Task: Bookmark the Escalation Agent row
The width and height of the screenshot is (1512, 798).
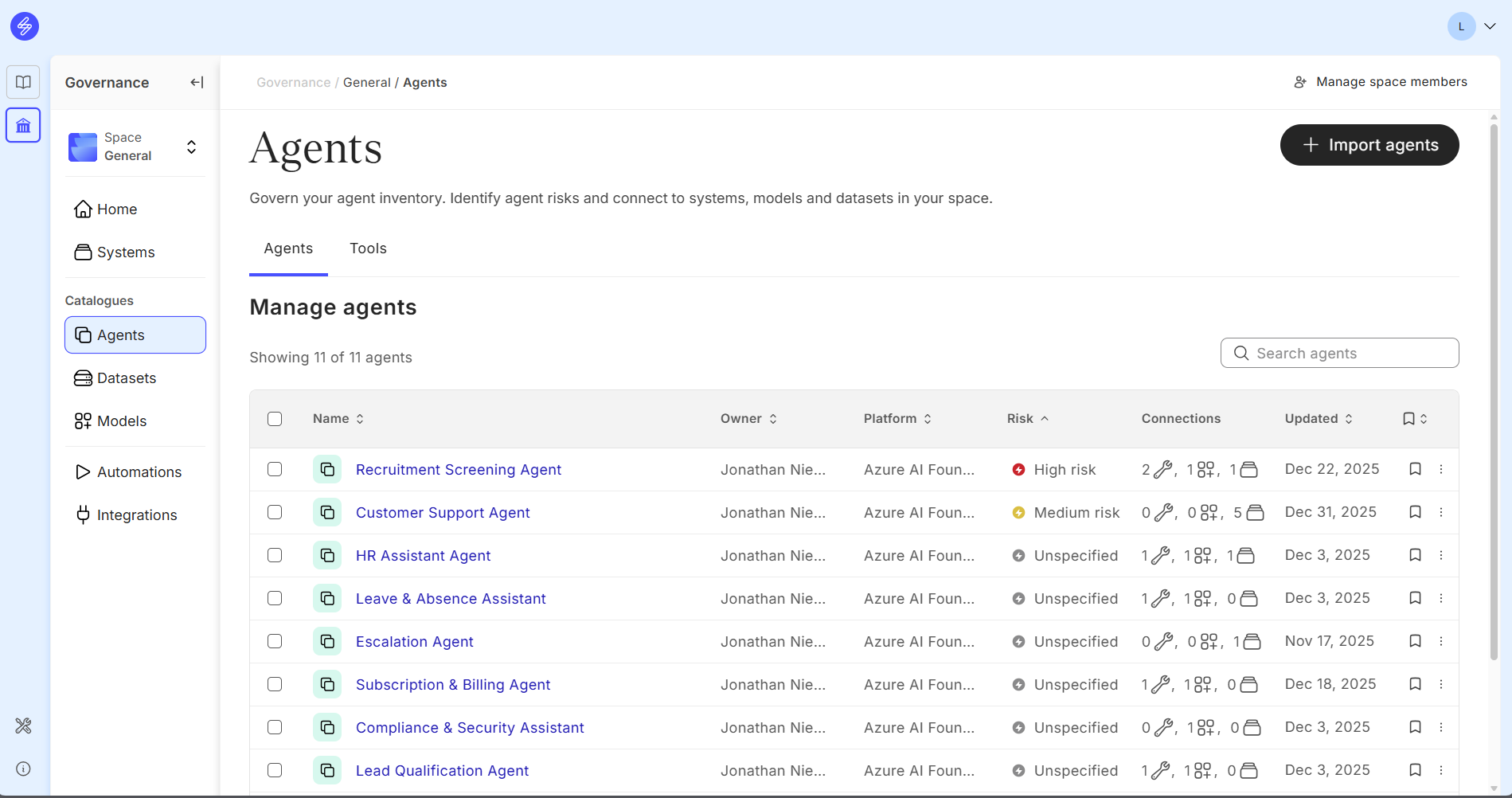Action: click(1415, 641)
